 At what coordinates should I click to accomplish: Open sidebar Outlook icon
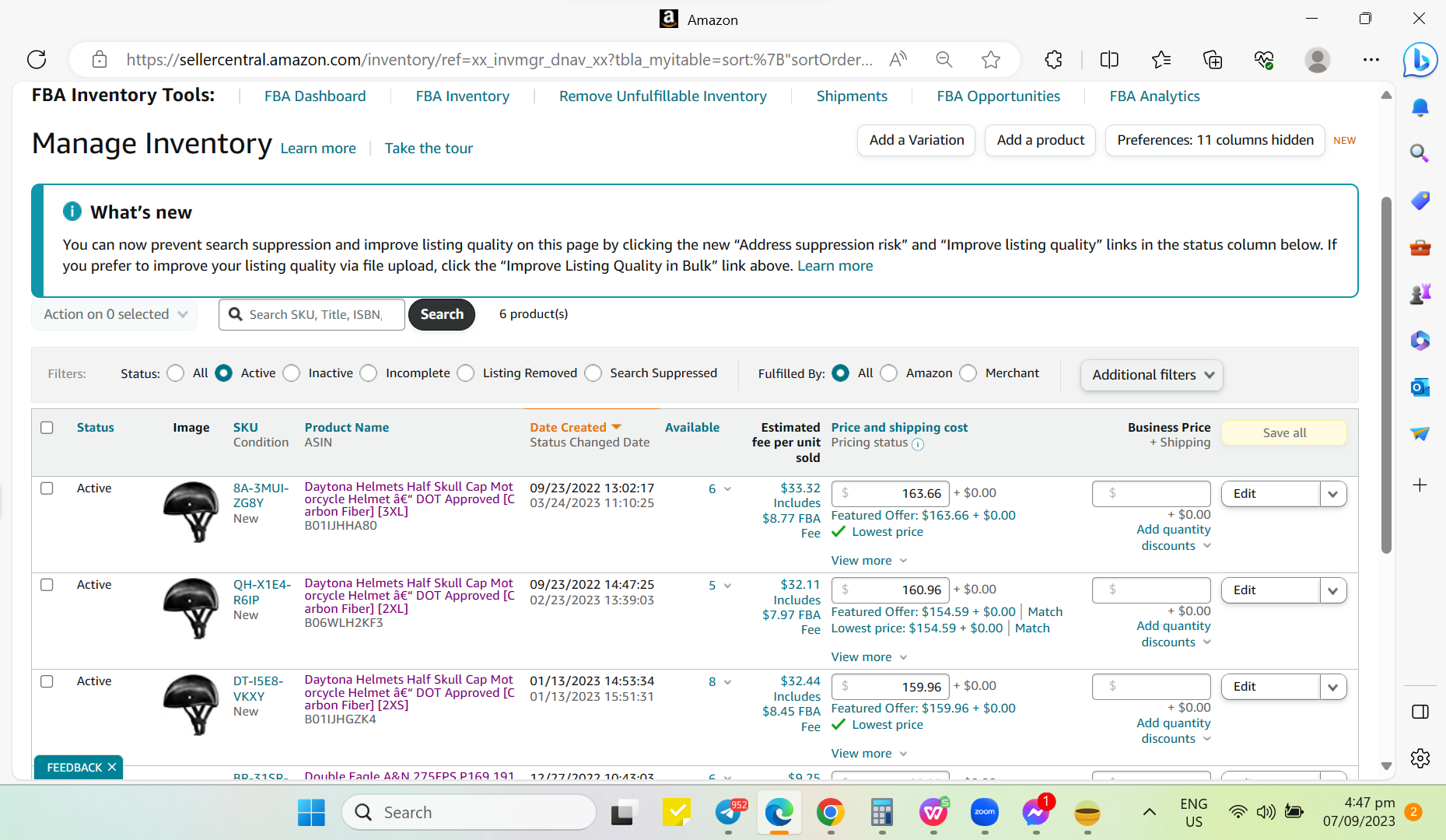click(1420, 387)
